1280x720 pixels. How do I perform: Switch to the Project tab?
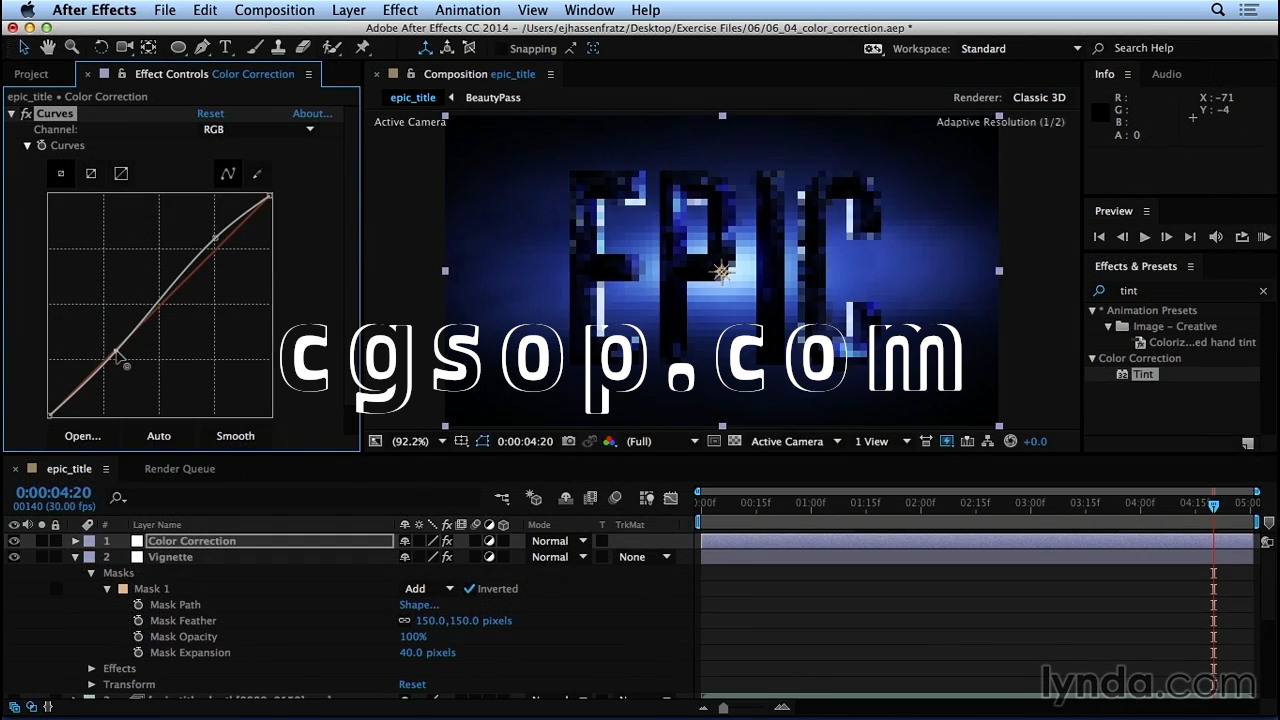[x=31, y=74]
